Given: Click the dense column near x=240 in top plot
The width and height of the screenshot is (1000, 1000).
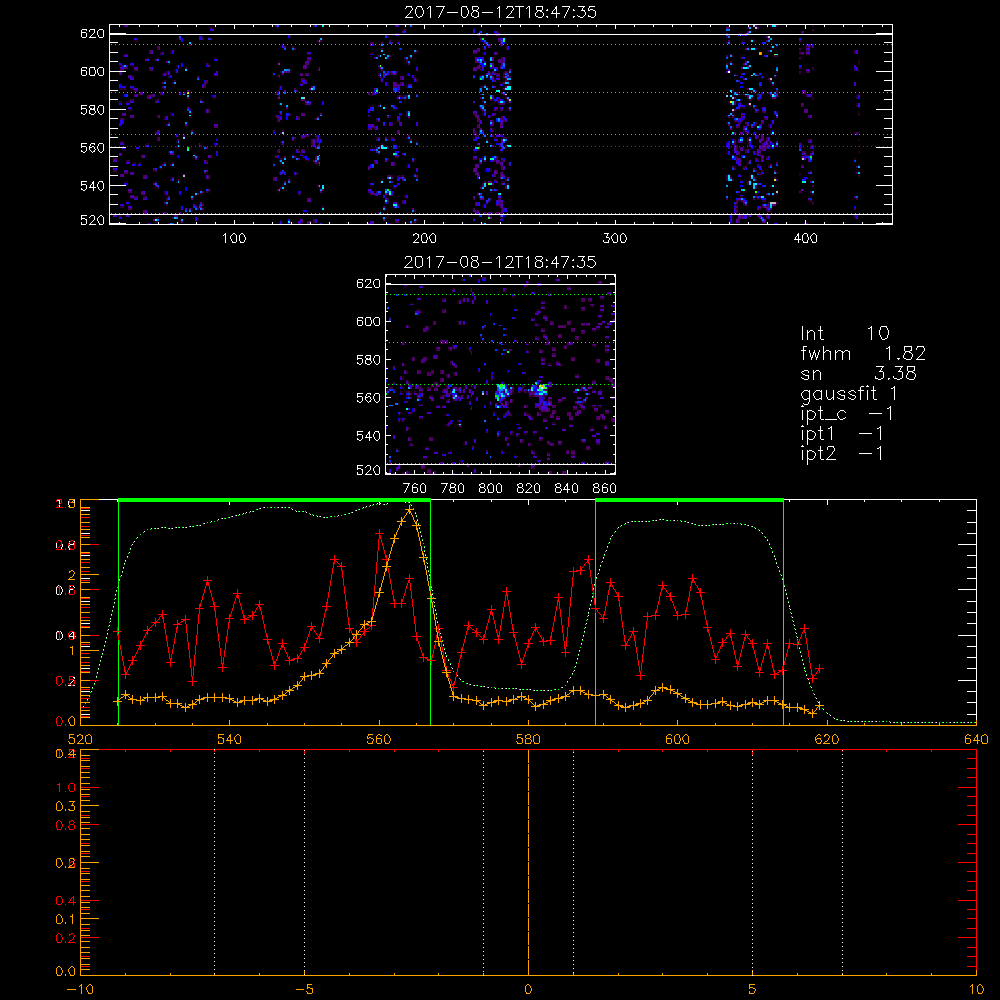Looking at the screenshot, I should pyautogui.click(x=492, y=124).
